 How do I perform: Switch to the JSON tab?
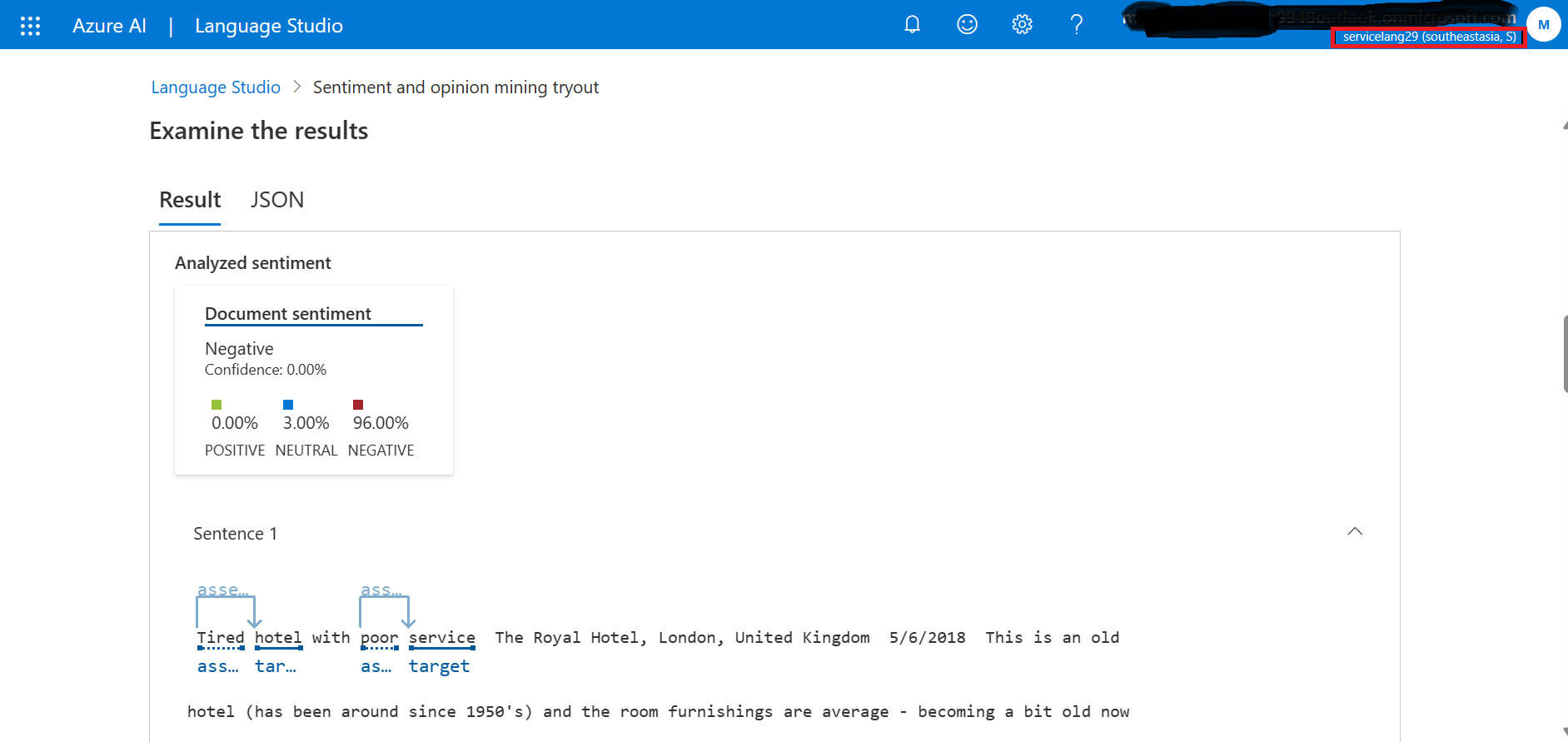(277, 200)
